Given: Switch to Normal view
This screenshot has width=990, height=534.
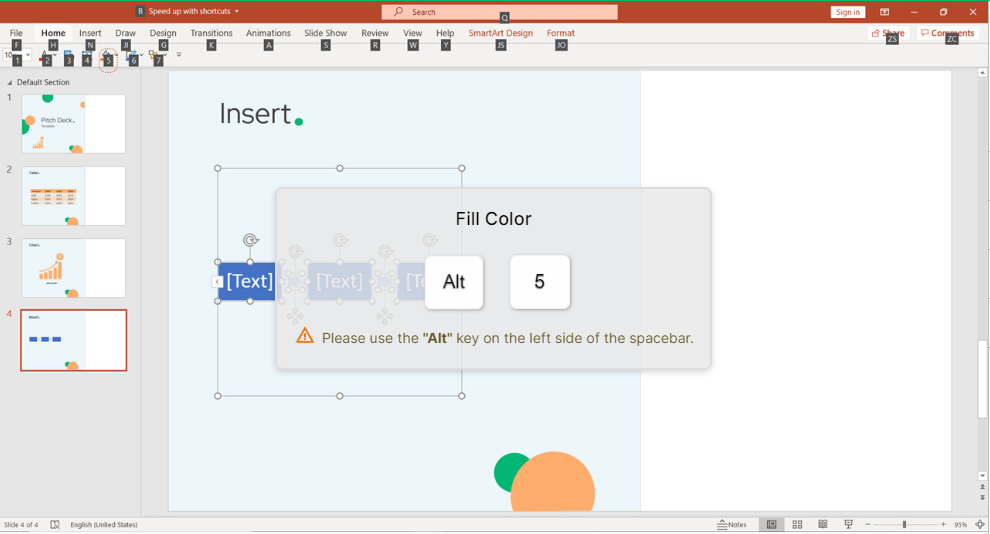Looking at the screenshot, I should pos(772,525).
